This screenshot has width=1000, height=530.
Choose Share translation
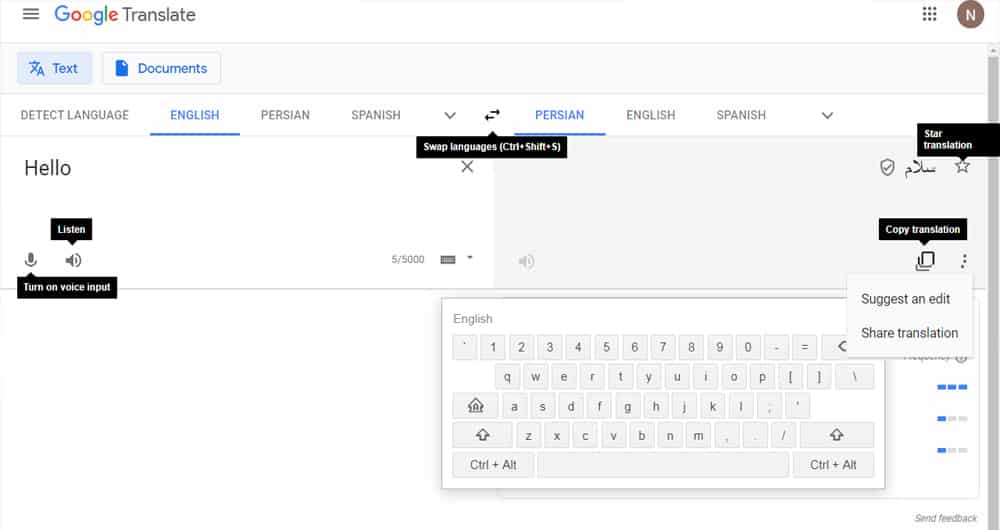(x=909, y=333)
